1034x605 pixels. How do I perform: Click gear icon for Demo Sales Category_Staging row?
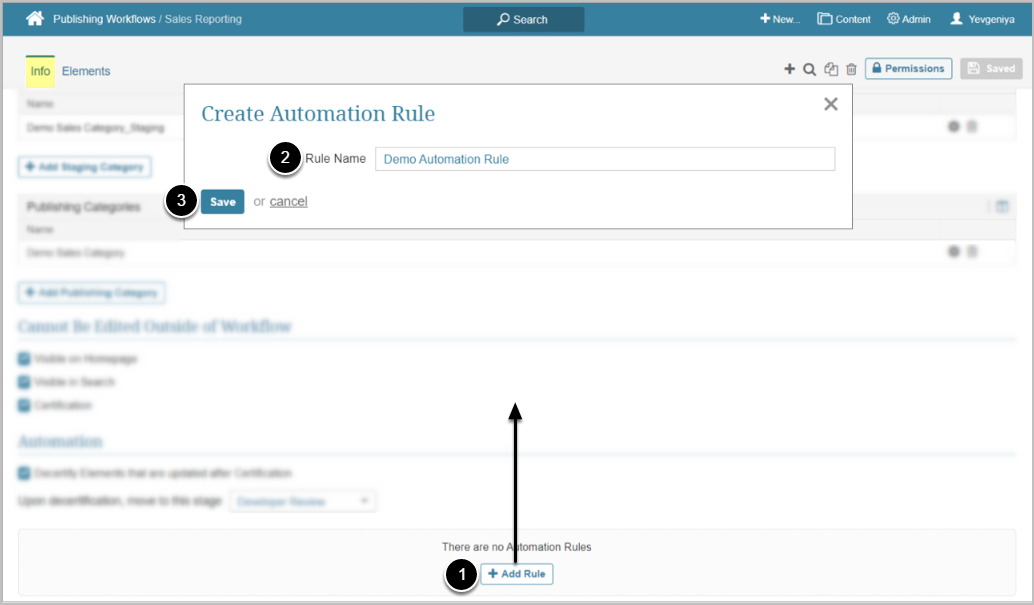pyautogui.click(x=954, y=126)
